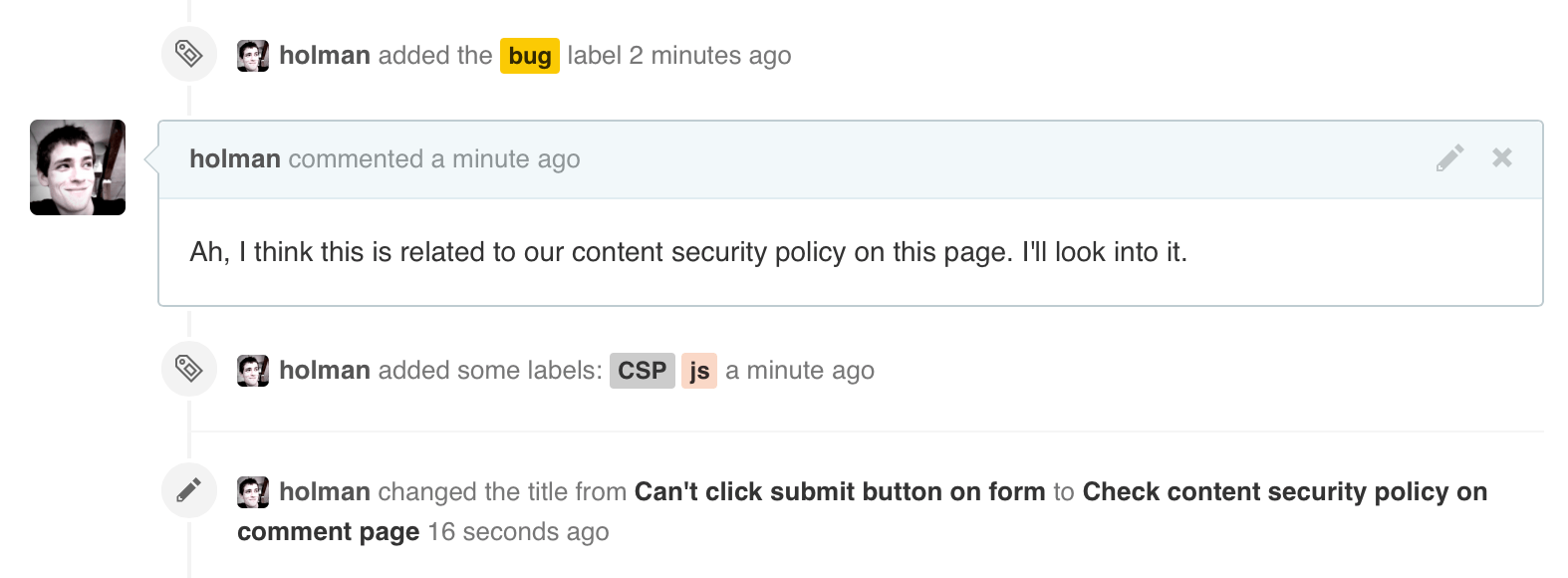The image size is (1568, 578).
Task: Open holman's large profile avatar
Action: [x=78, y=167]
